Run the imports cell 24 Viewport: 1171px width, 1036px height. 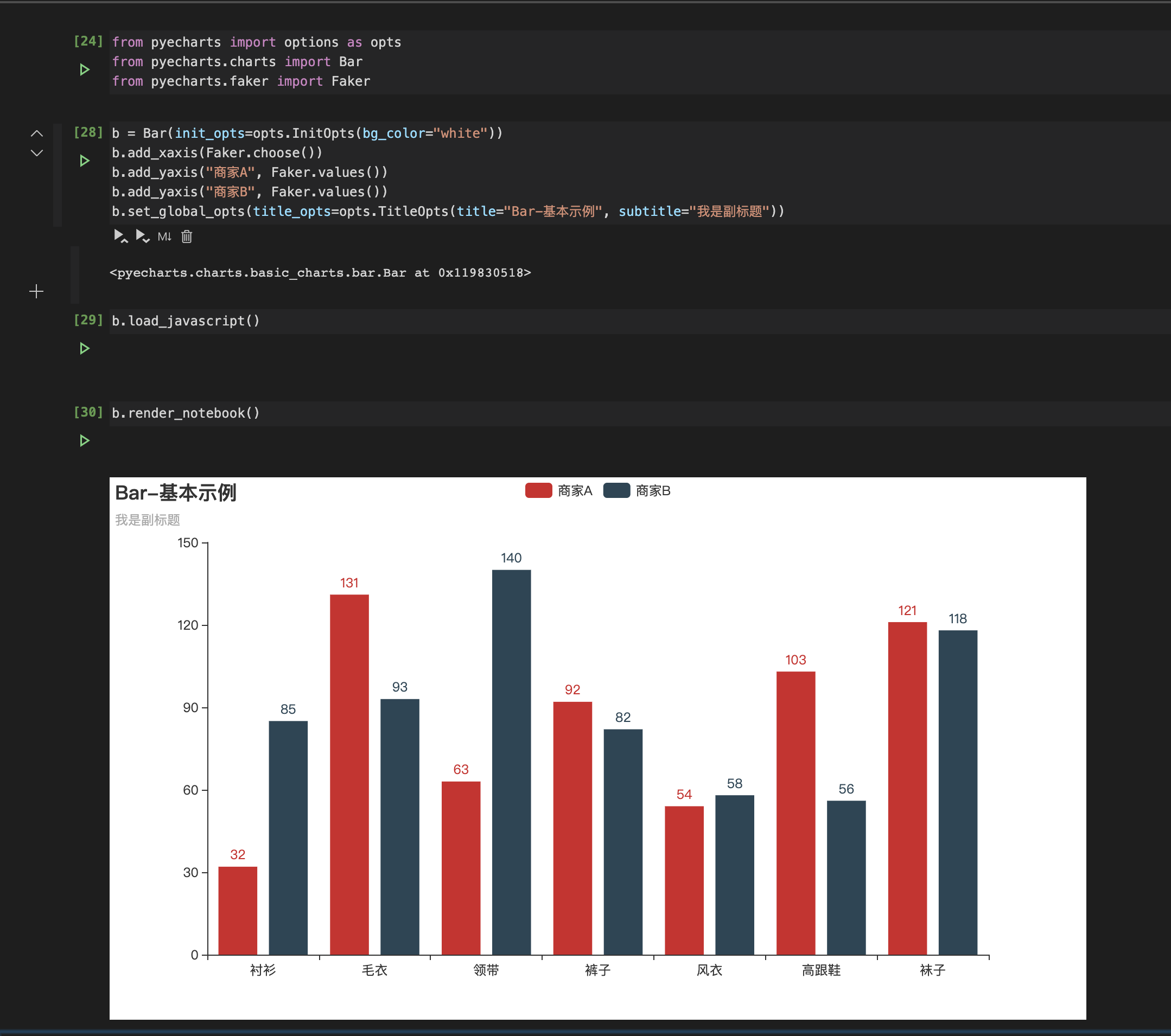pos(85,69)
